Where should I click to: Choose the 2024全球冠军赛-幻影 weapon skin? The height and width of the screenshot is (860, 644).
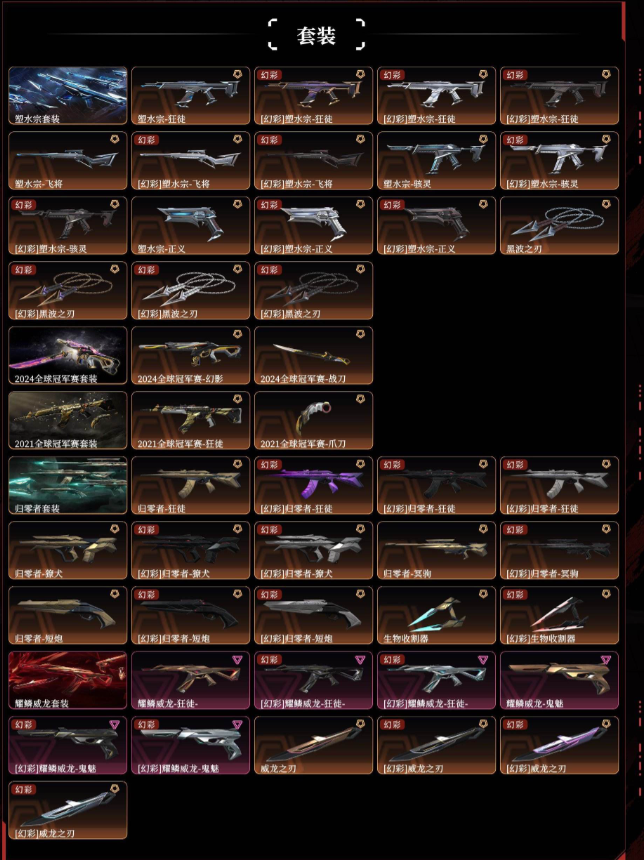(x=190, y=355)
